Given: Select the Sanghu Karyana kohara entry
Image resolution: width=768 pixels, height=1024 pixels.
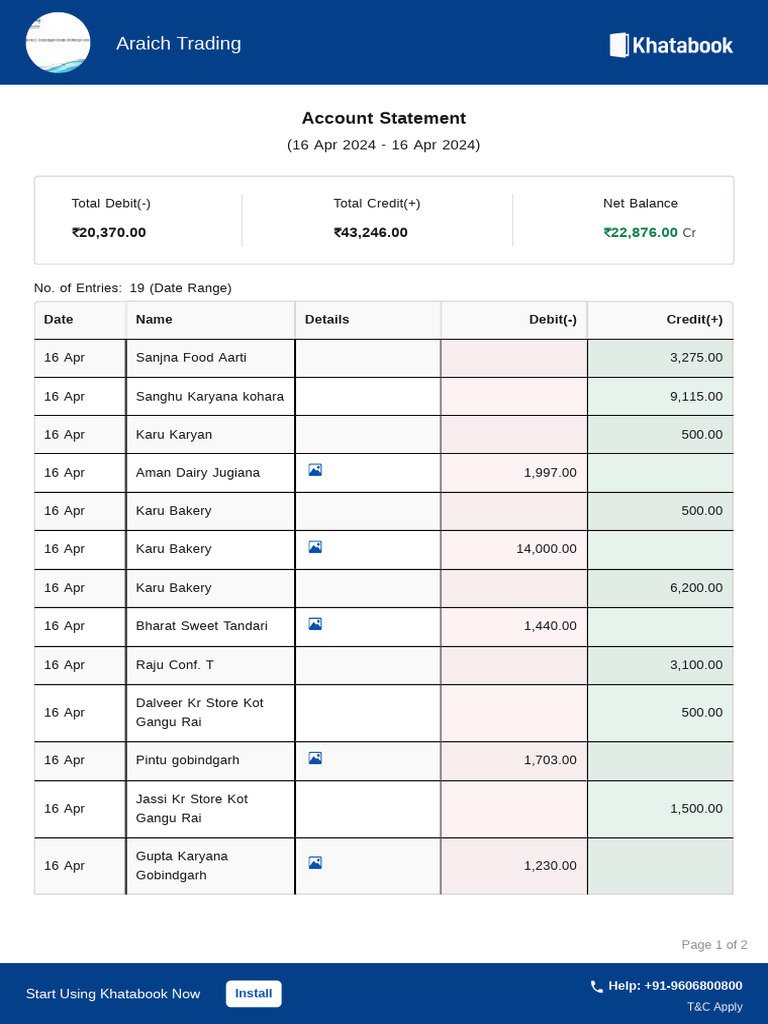Looking at the screenshot, I should pyautogui.click(x=210, y=396).
